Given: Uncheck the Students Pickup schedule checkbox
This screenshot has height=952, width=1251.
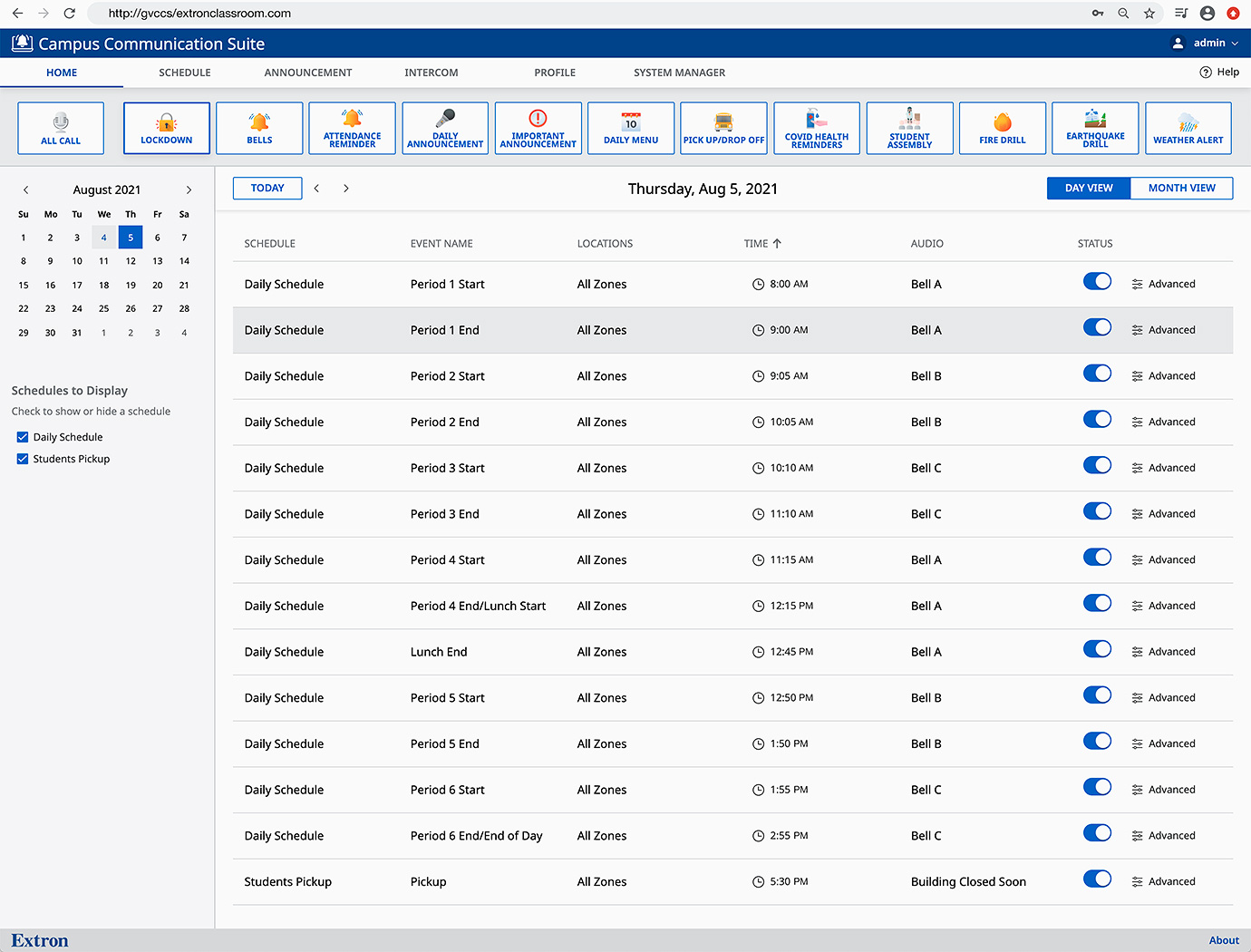Looking at the screenshot, I should tap(22, 459).
